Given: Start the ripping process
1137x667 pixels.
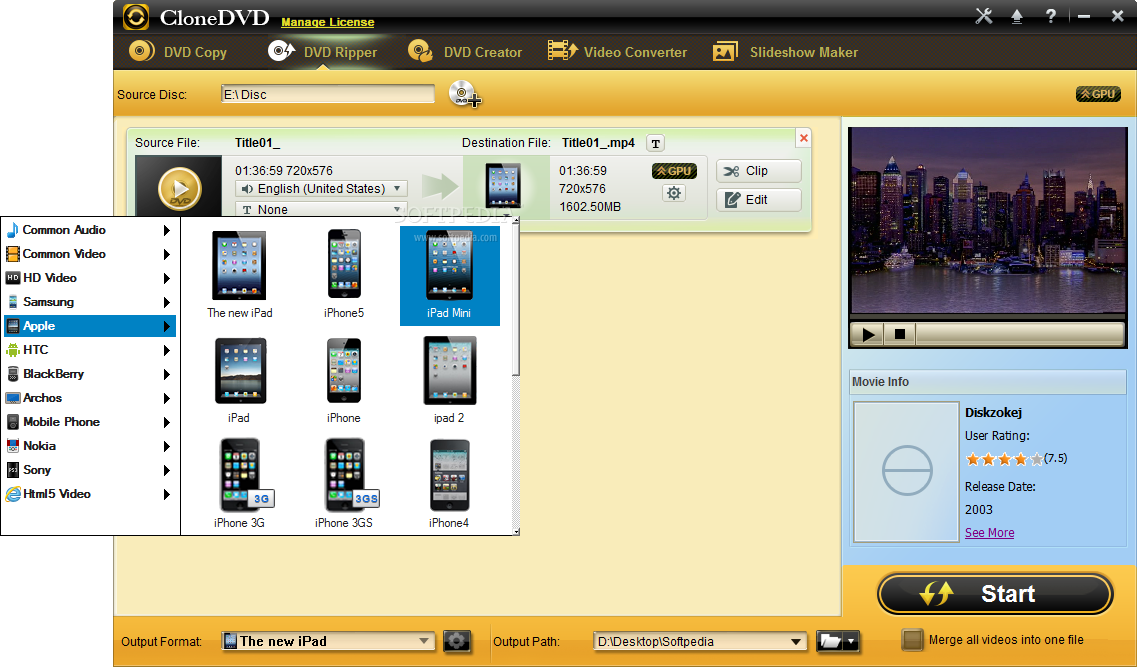Looking at the screenshot, I should 996,594.
